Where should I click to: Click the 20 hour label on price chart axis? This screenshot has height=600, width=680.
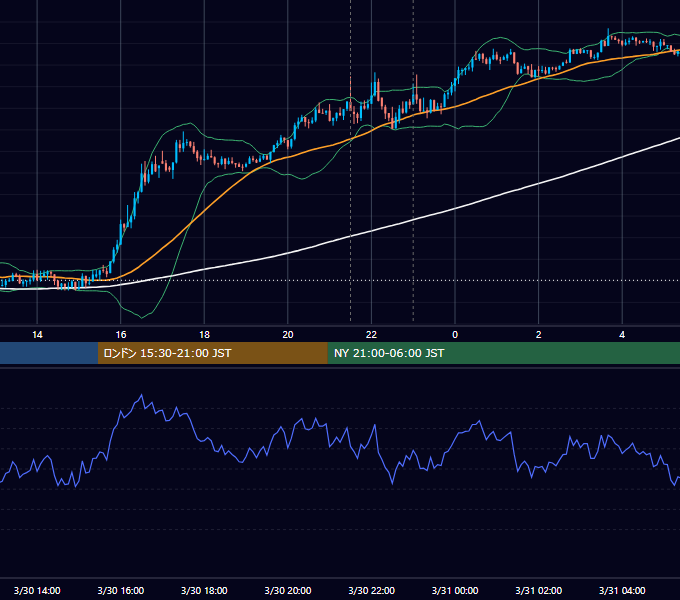[288, 335]
